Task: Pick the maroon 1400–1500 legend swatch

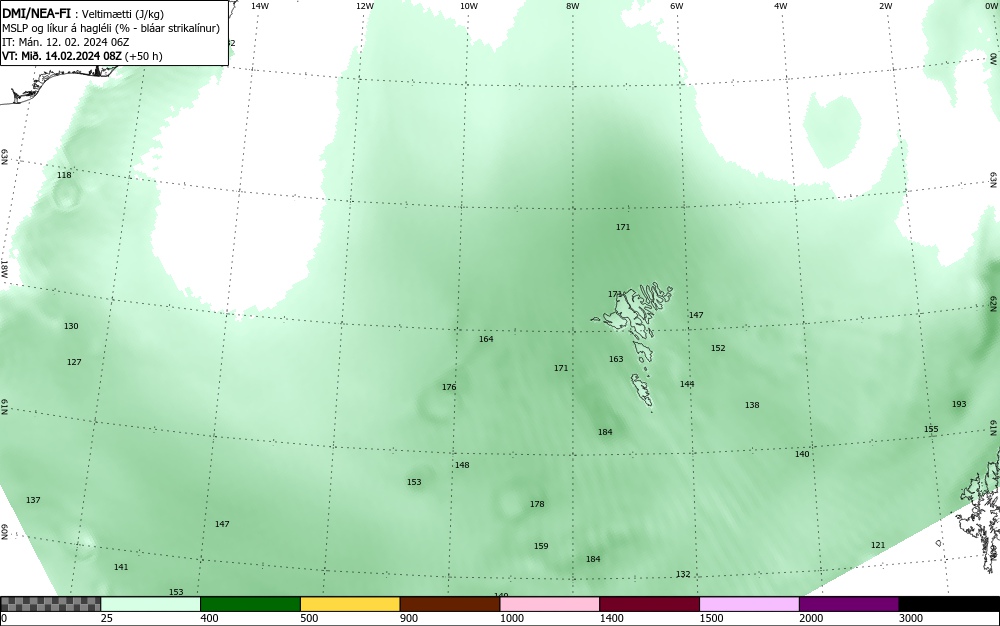Action: [649, 604]
